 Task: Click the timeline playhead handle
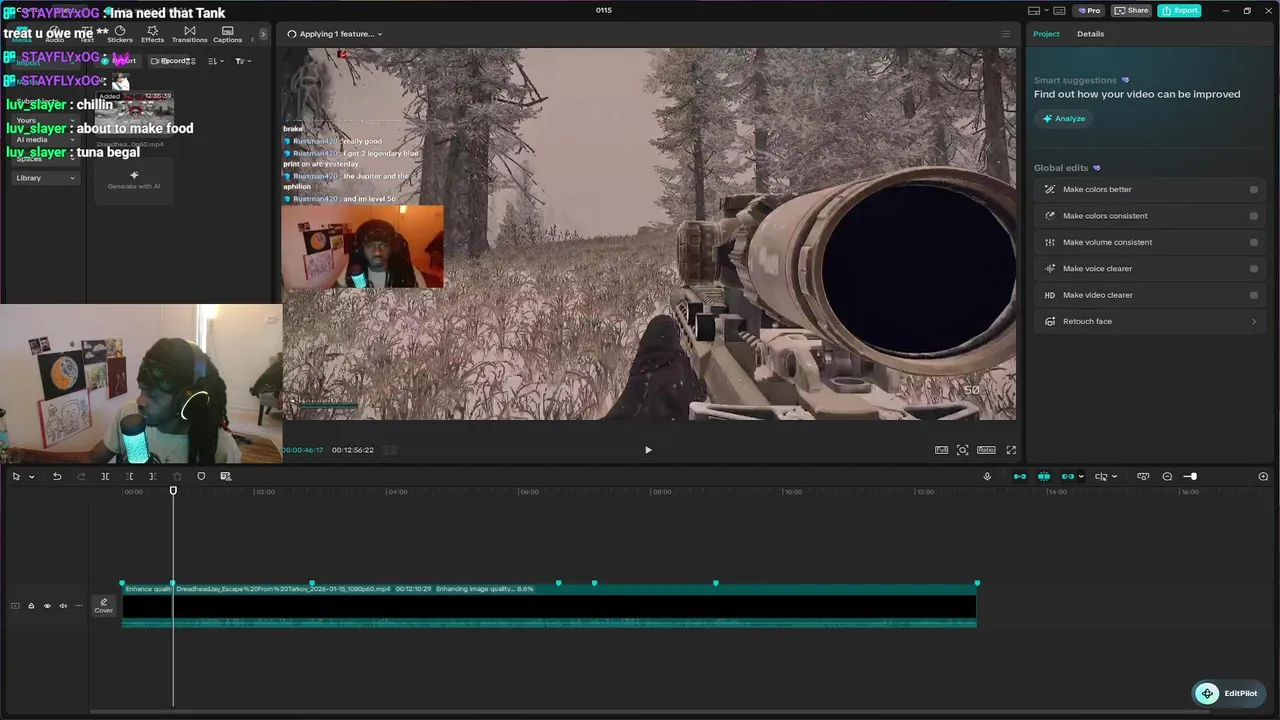[x=173, y=490]
